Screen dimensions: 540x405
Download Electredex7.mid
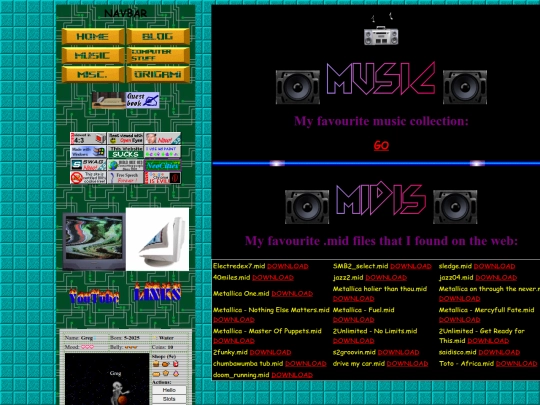point(288,266)
